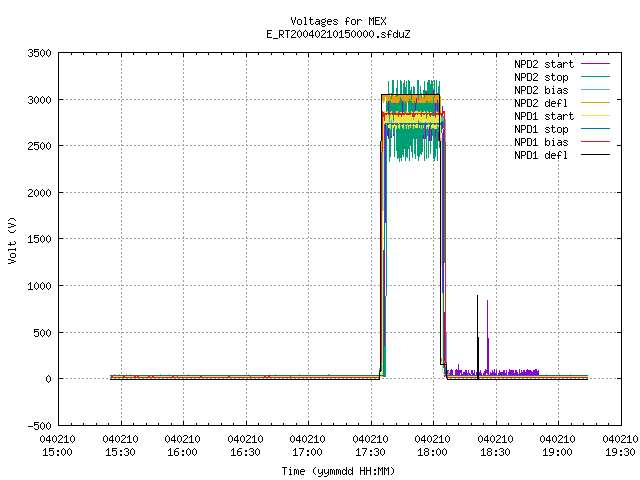Pick the red line sample for NPD1 bias
This screenshot has width=640, height=480.
coord(595,142)
